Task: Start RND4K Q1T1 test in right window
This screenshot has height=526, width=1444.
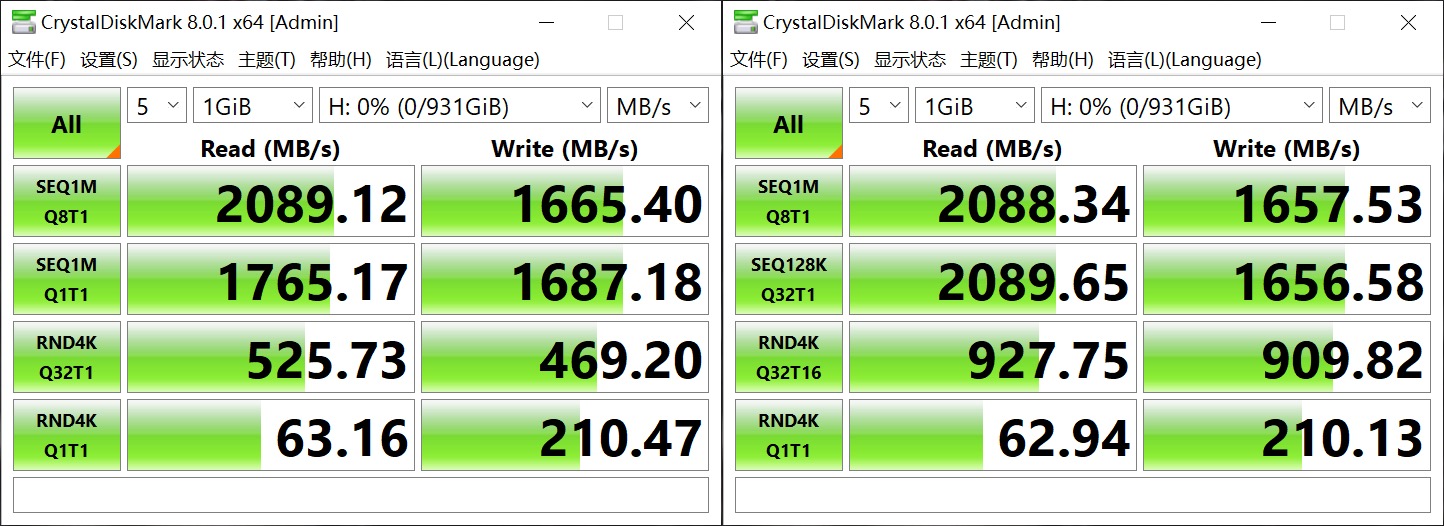Action: pyautogui.click(x=789, y=436)
